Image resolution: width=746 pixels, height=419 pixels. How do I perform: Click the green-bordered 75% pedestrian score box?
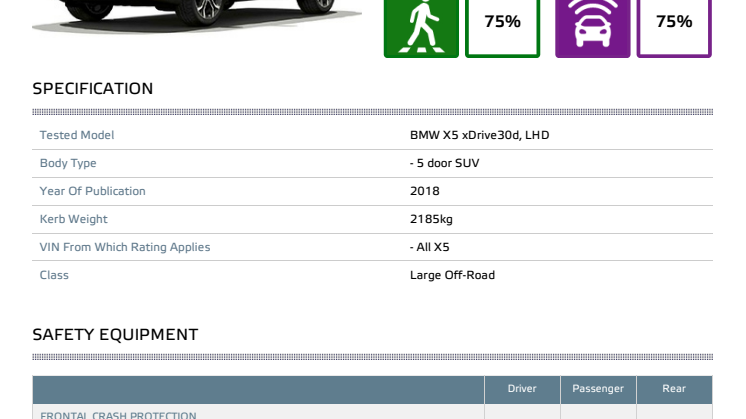tap(502, 28)
